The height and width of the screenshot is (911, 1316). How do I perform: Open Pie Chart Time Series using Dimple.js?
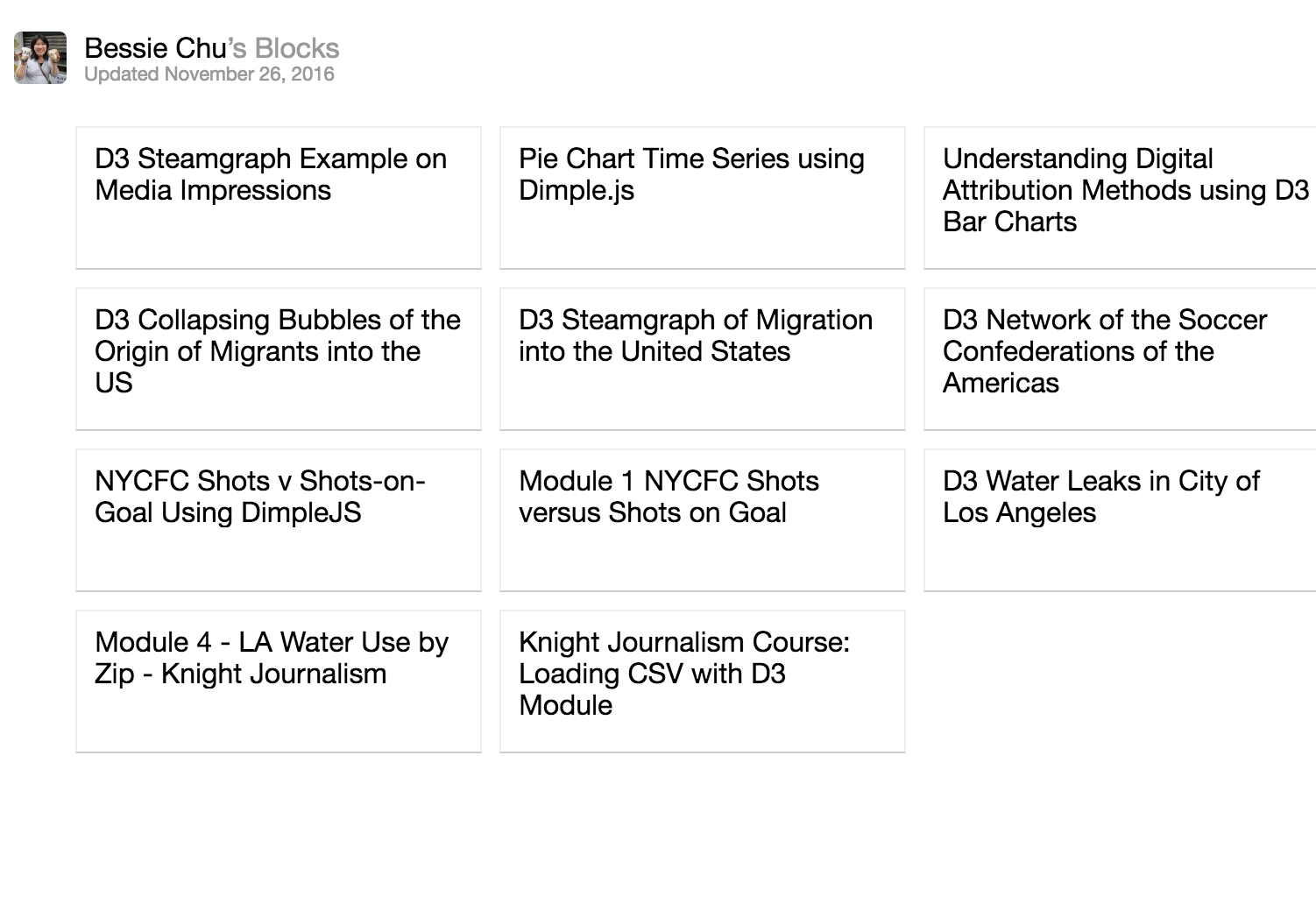click(x=702, y=198)
